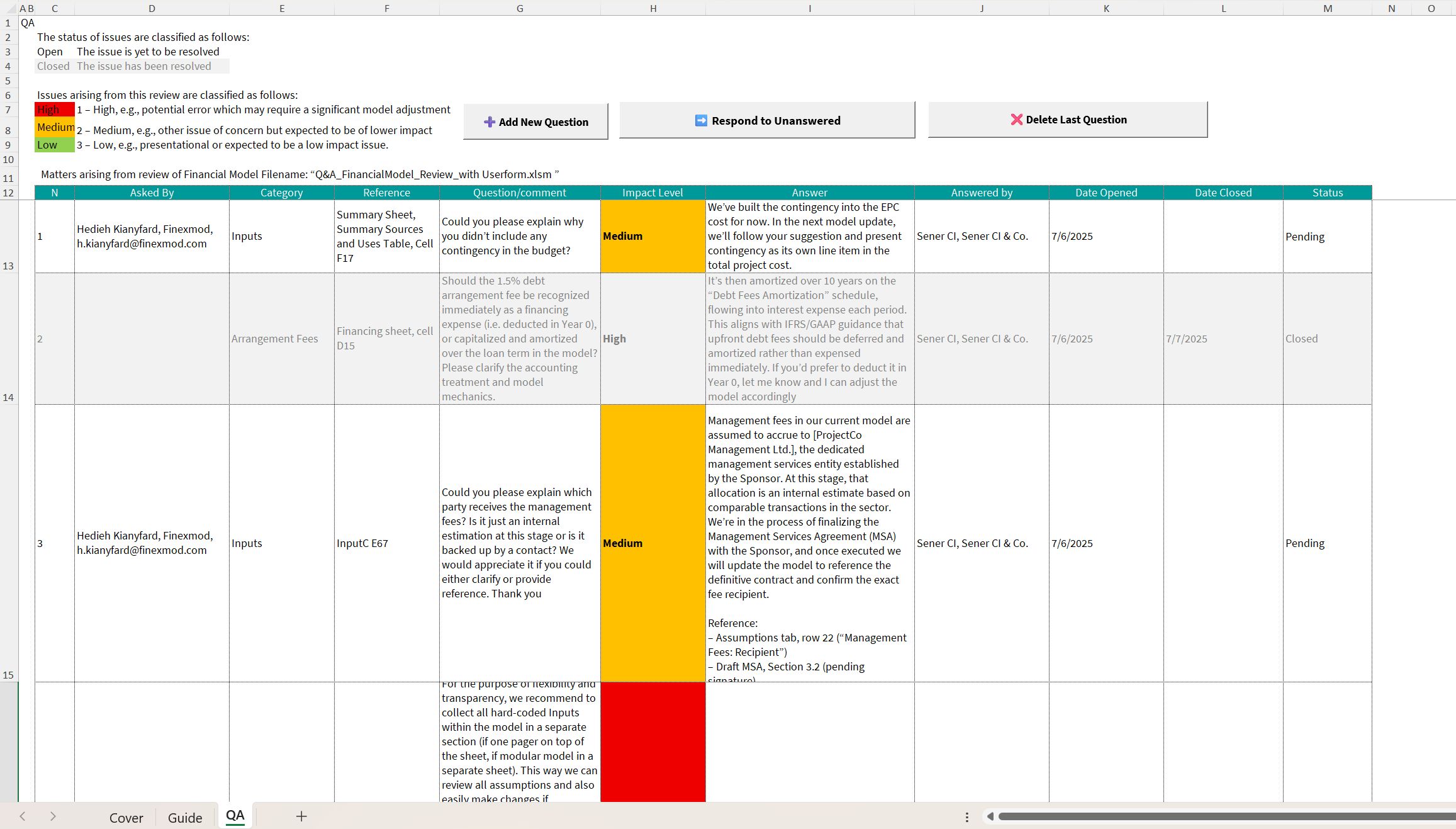Image resolution: width=1456 pixels, height=829 pixels.
Task: Add a new sheet with the plus icon
Action: point(301,816)
